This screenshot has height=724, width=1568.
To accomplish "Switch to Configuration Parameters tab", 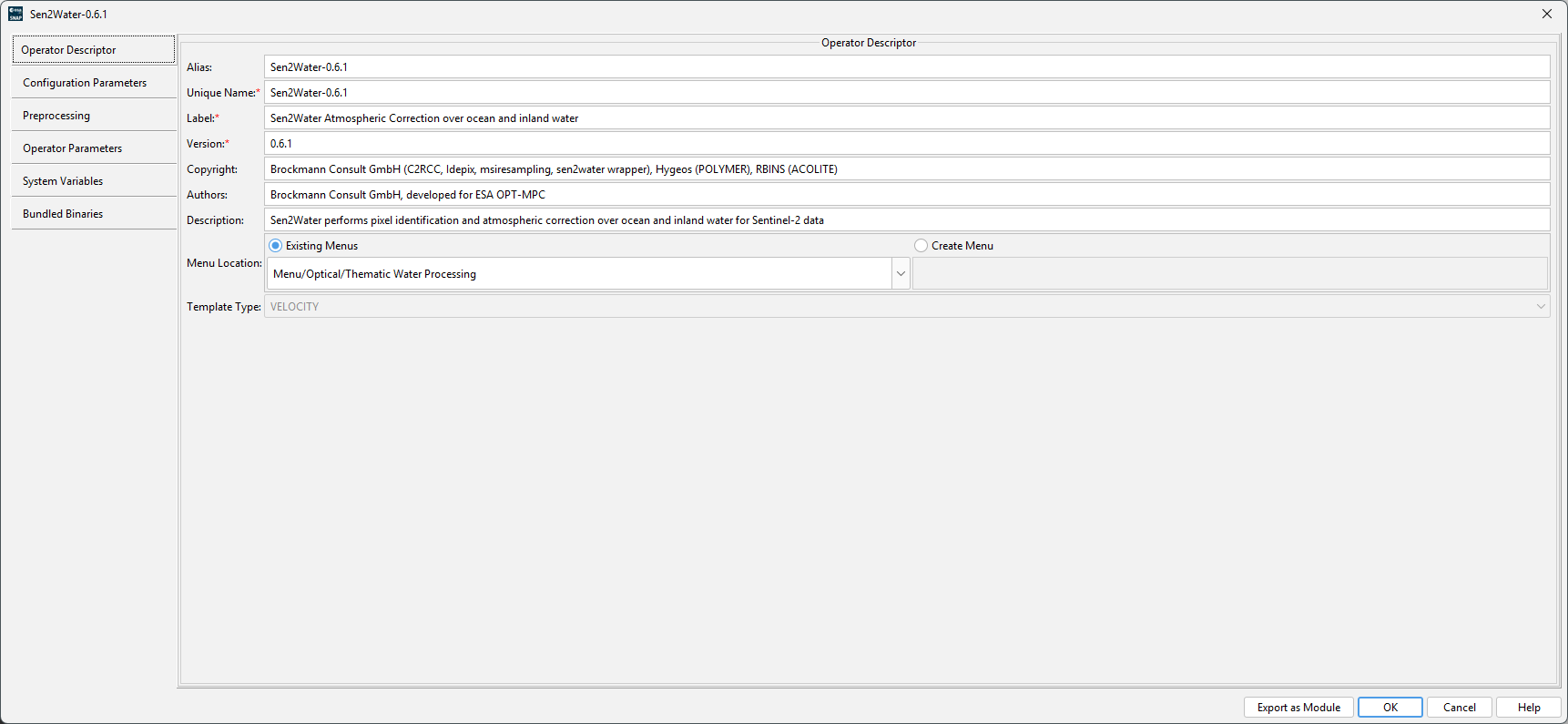I will (94, 83).
